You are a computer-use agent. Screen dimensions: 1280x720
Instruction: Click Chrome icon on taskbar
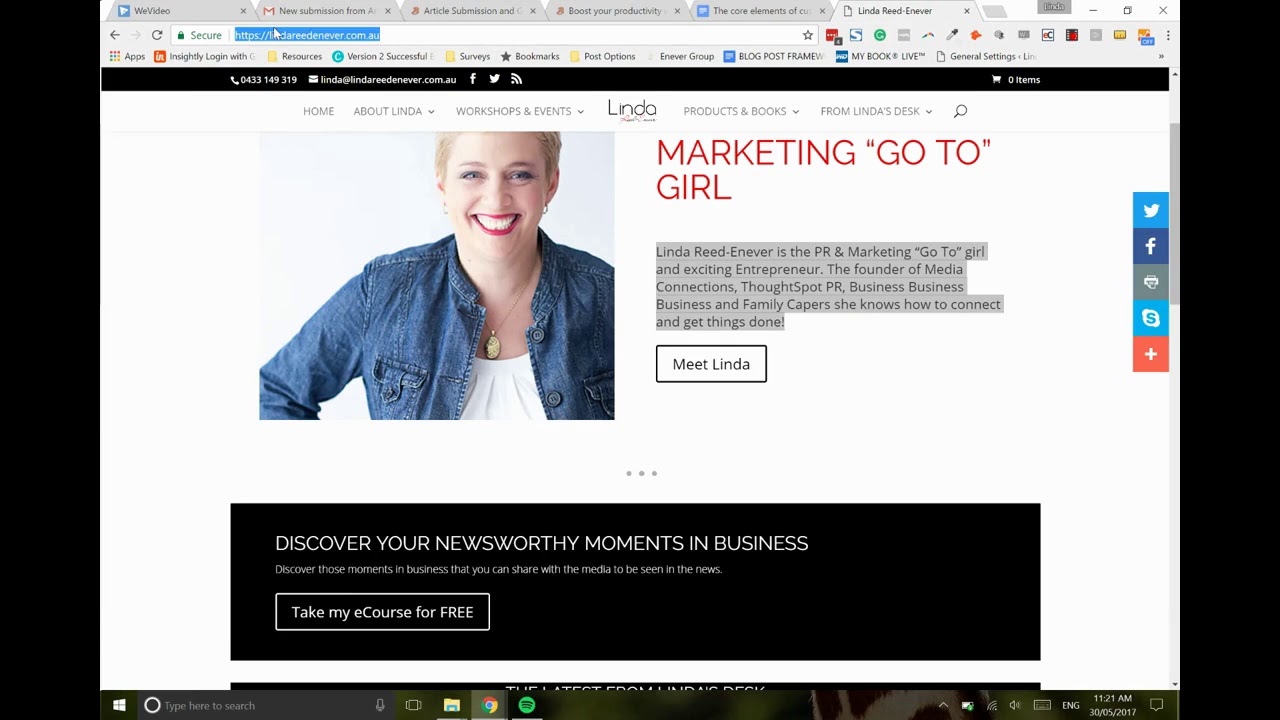coord(490,705)
